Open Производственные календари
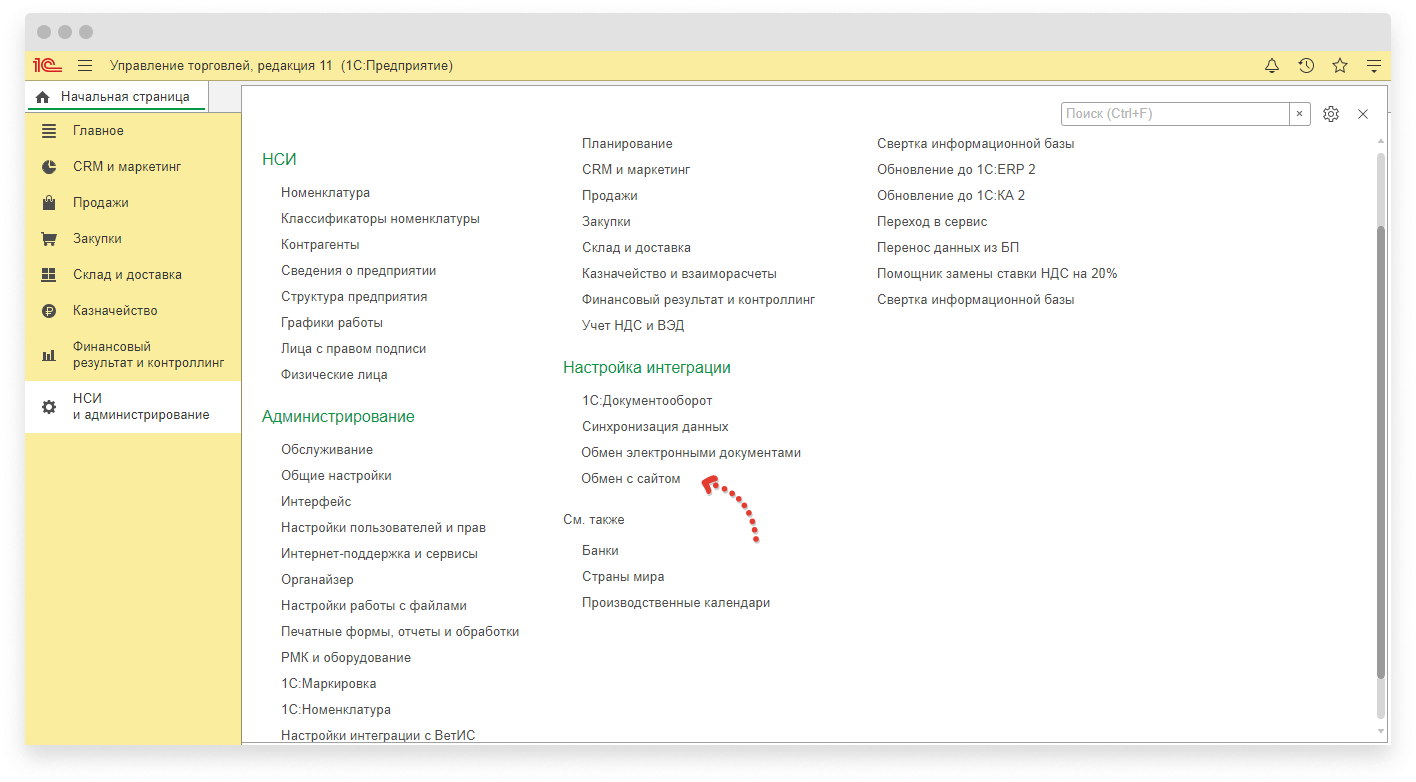Image resolution: width=1416 pixels, height=782 pixels. tap(676, 603)
